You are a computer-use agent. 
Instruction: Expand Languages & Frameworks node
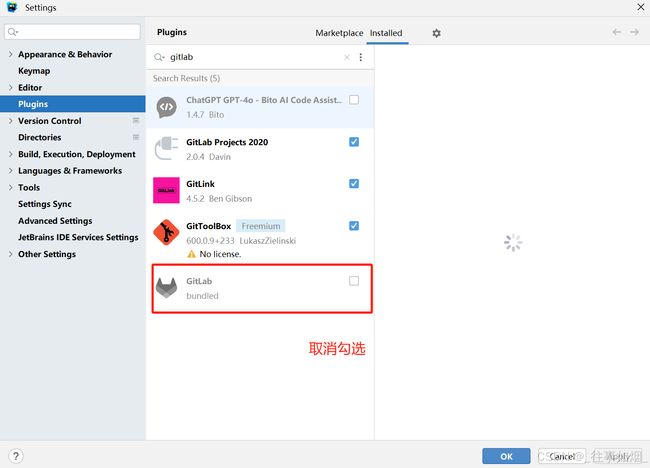[10, 171]
